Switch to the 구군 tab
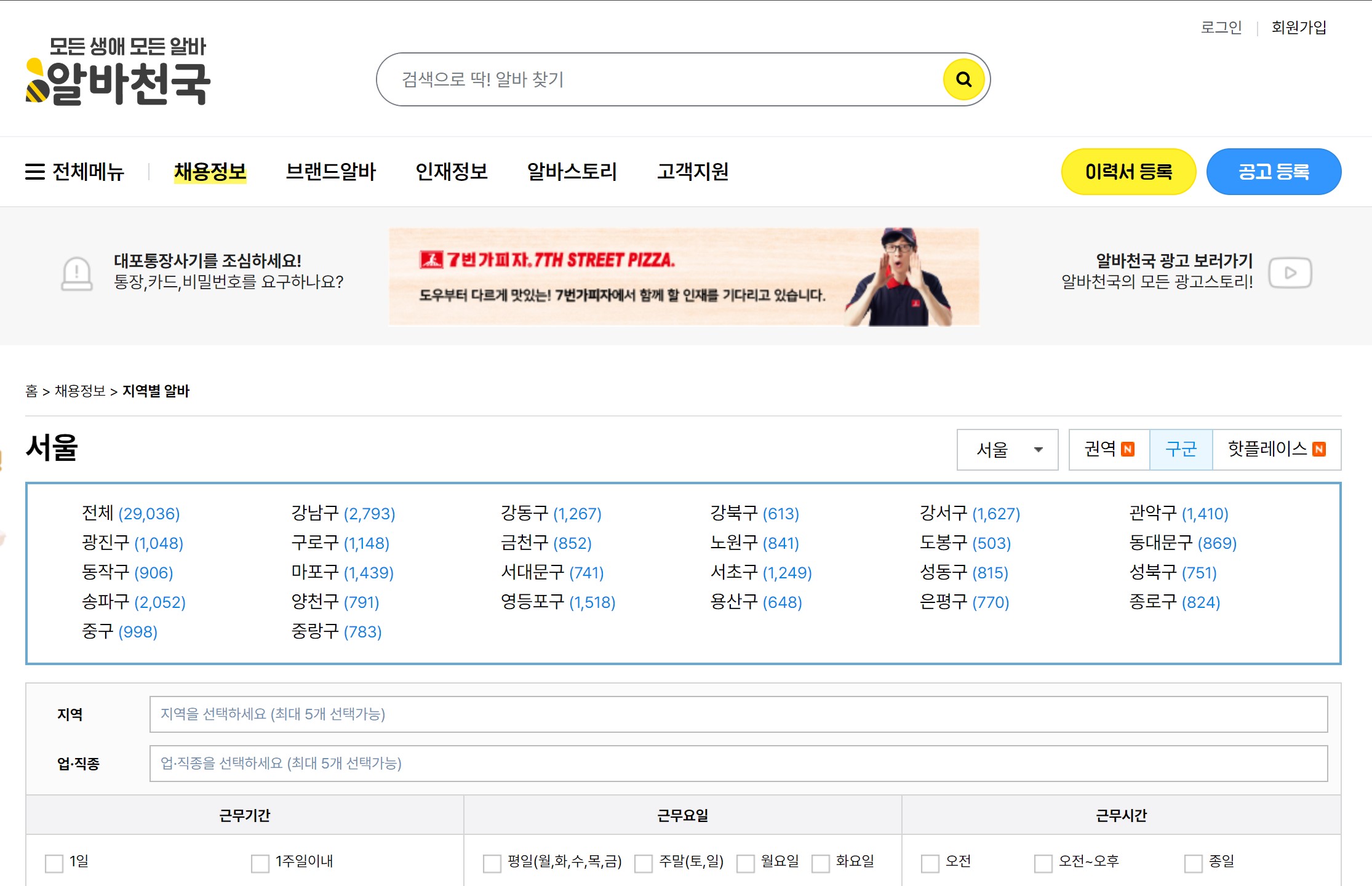The height and width of the screenshot is (886, 1372). pyautogui.click(x=1181, y=450)
